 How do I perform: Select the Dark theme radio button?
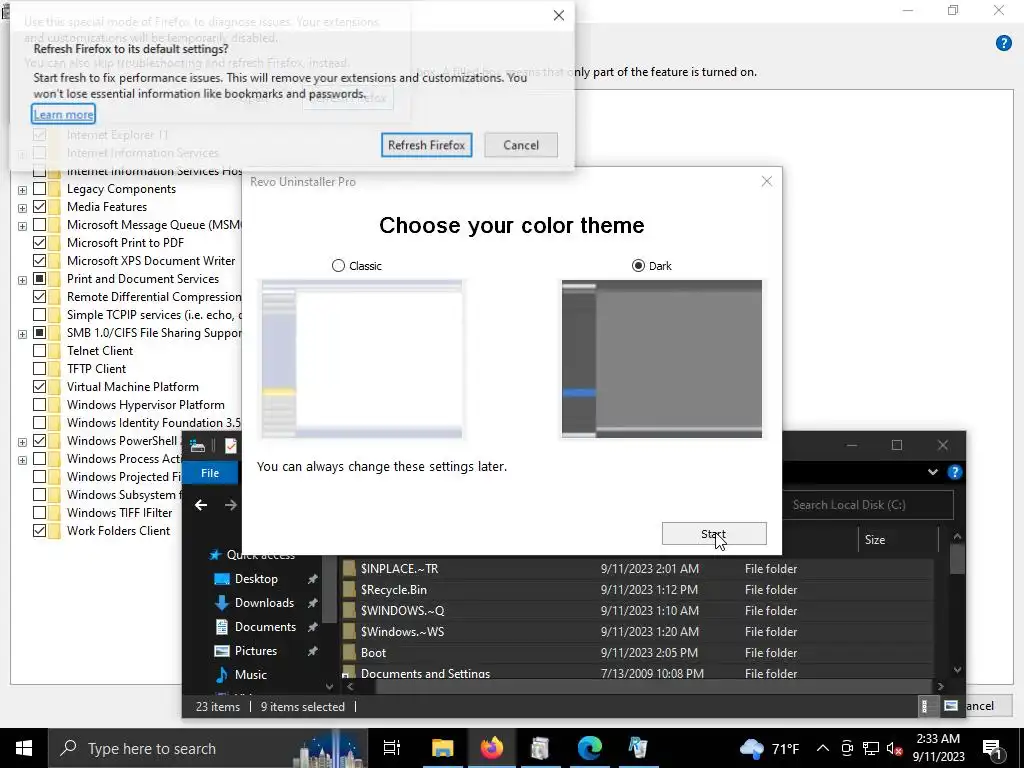(638, 266)
